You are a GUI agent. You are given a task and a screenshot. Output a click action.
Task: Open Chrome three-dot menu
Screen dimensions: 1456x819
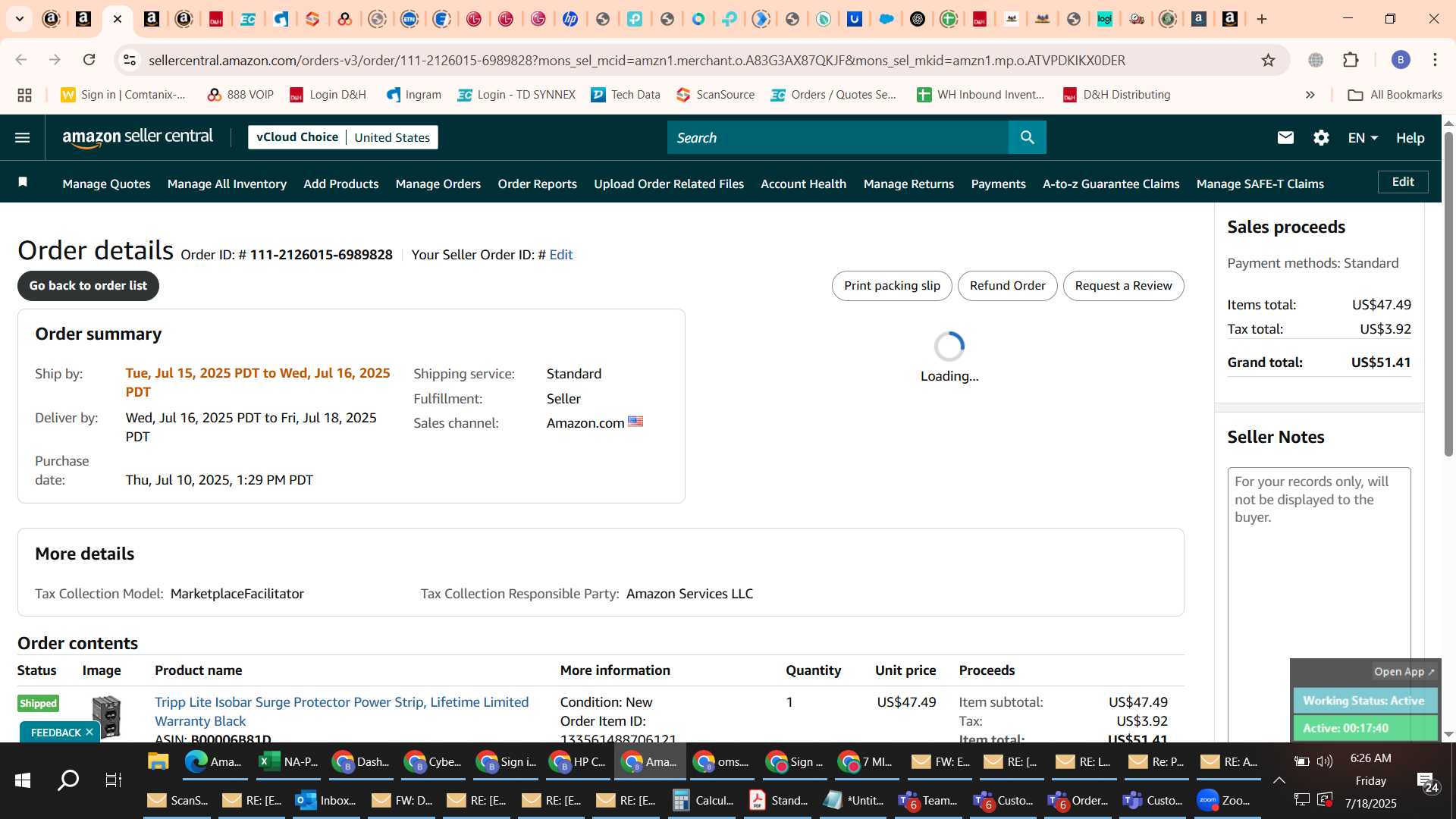[x=1435, y=60]
